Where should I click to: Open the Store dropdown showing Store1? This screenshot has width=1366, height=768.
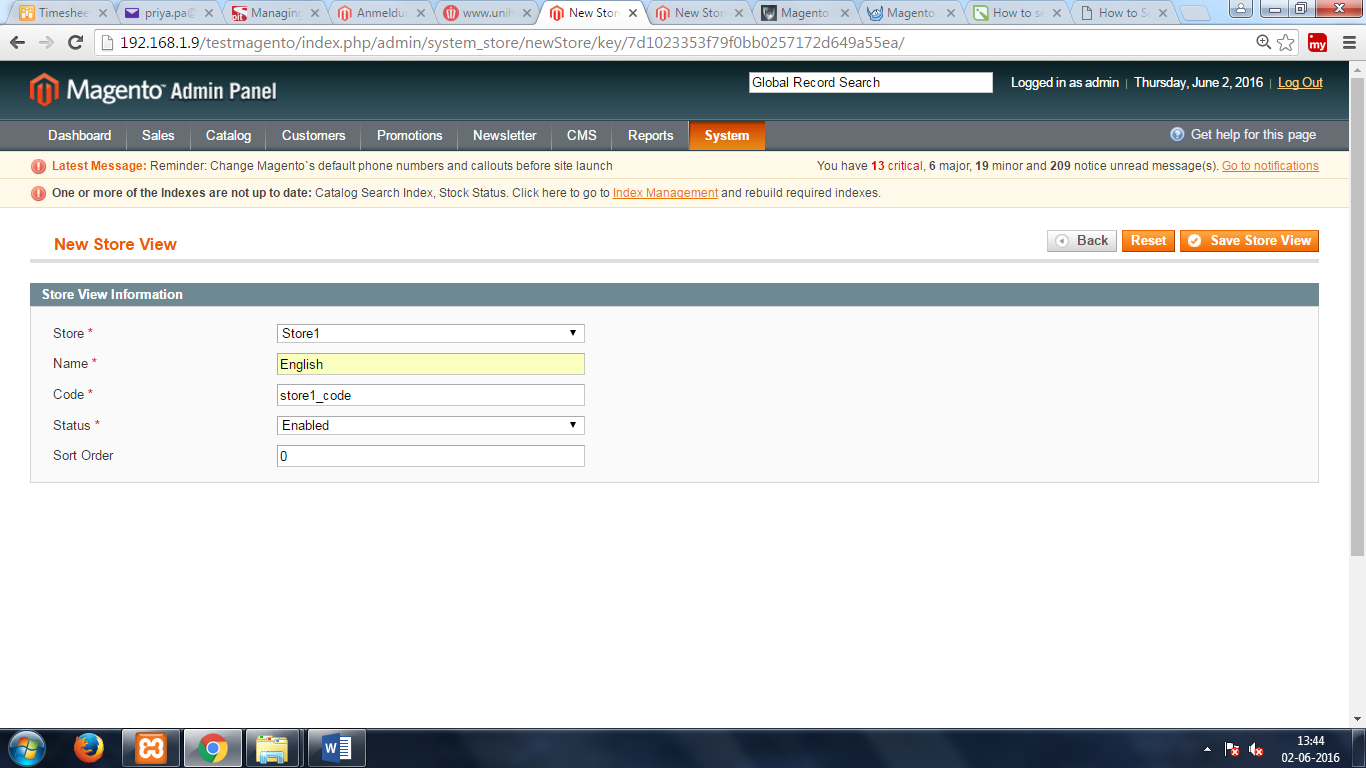tap(431, 333)
